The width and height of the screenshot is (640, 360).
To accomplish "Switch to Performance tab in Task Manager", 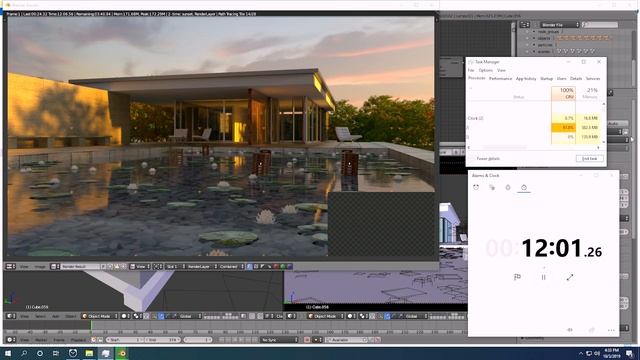I will tap(500, 78).
